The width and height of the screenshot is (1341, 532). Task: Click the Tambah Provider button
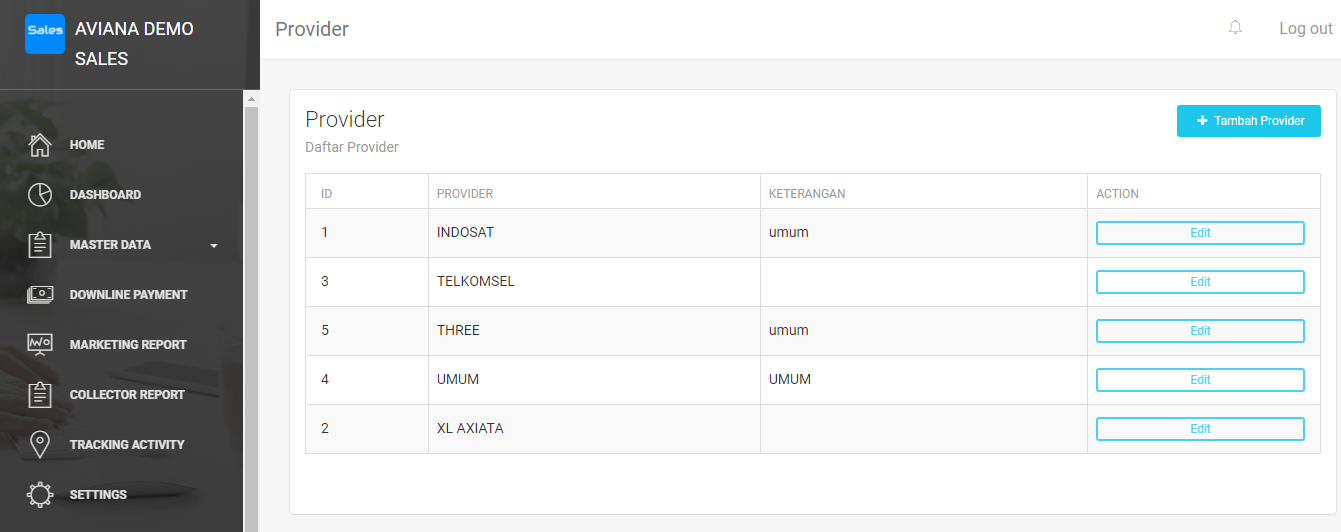pyautogui.click(x=1248, y=121)
